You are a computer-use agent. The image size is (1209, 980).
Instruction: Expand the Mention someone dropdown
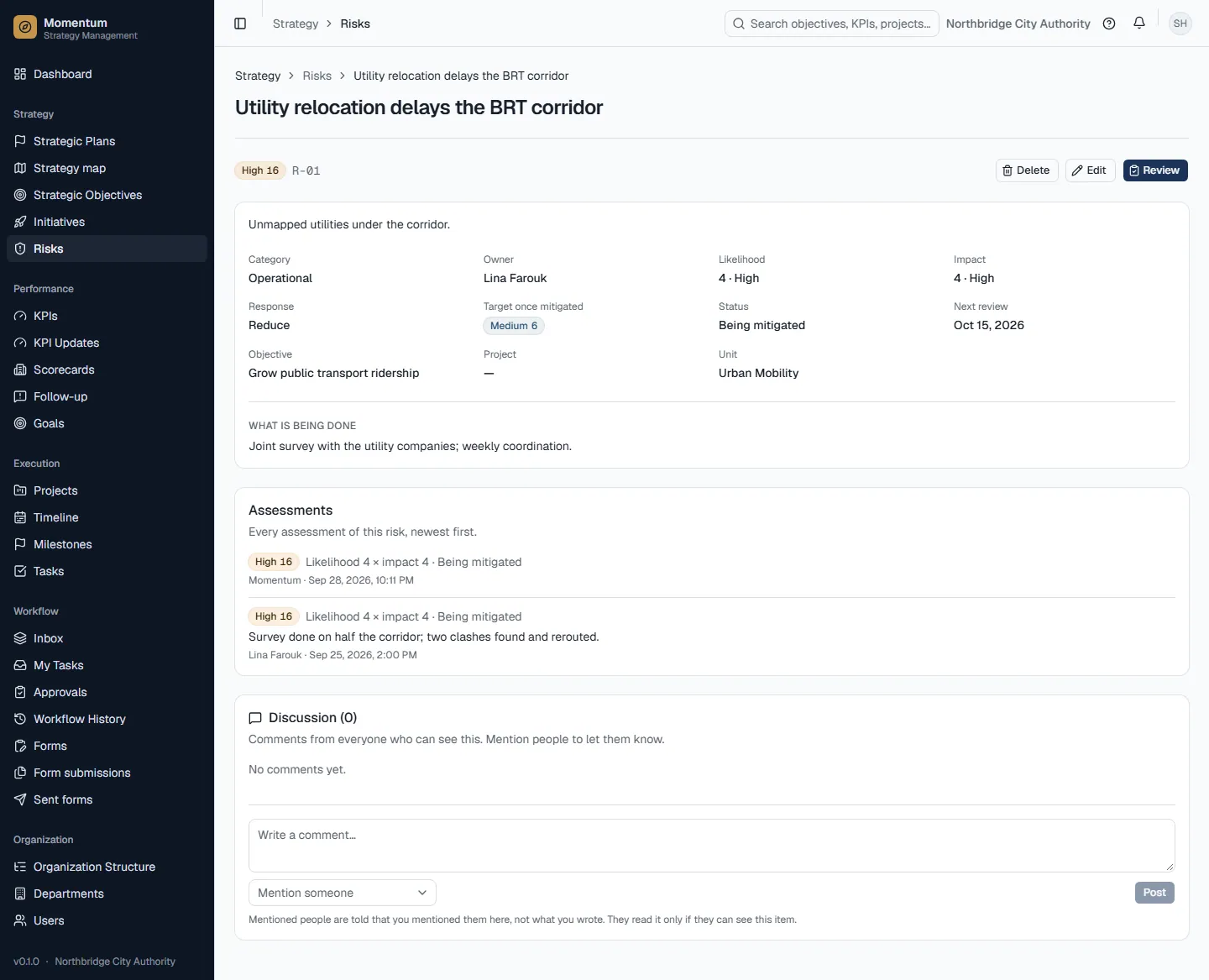(x=343, y=893)
